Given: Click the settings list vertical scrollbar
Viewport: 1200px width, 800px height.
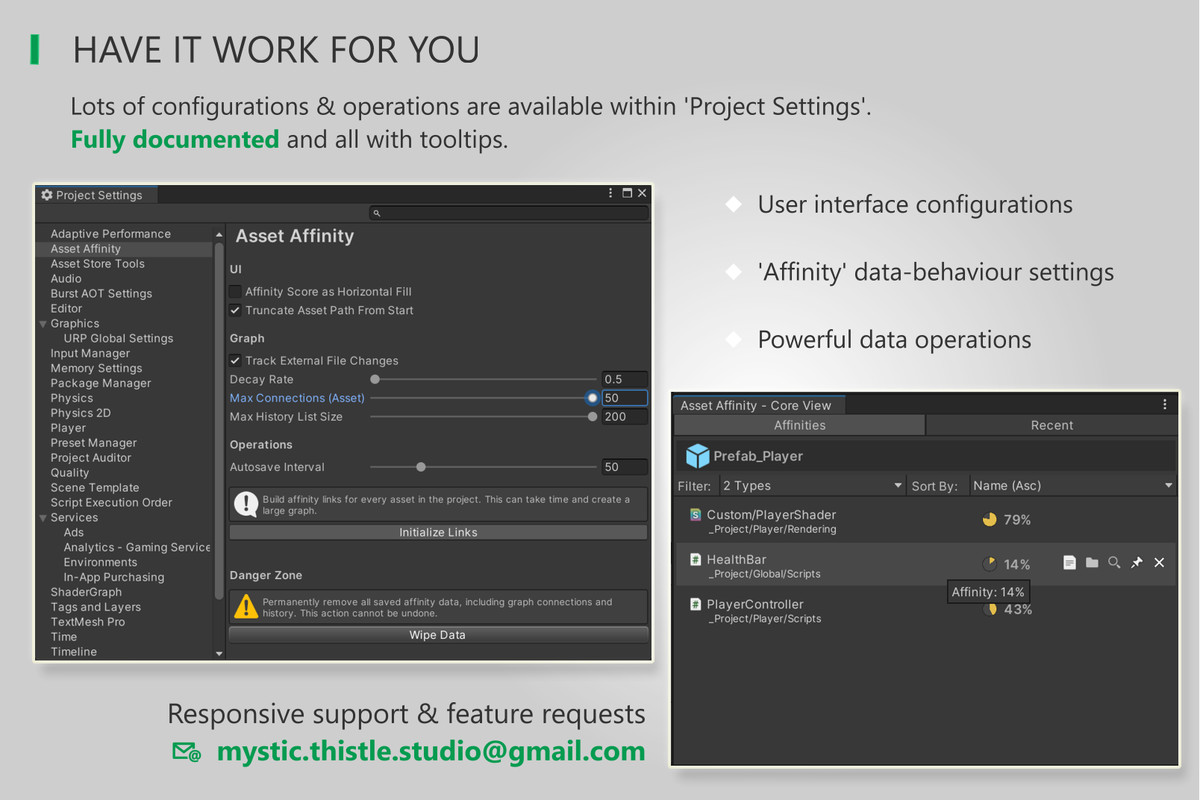Looking at the screenshot, I should point(219,420).
